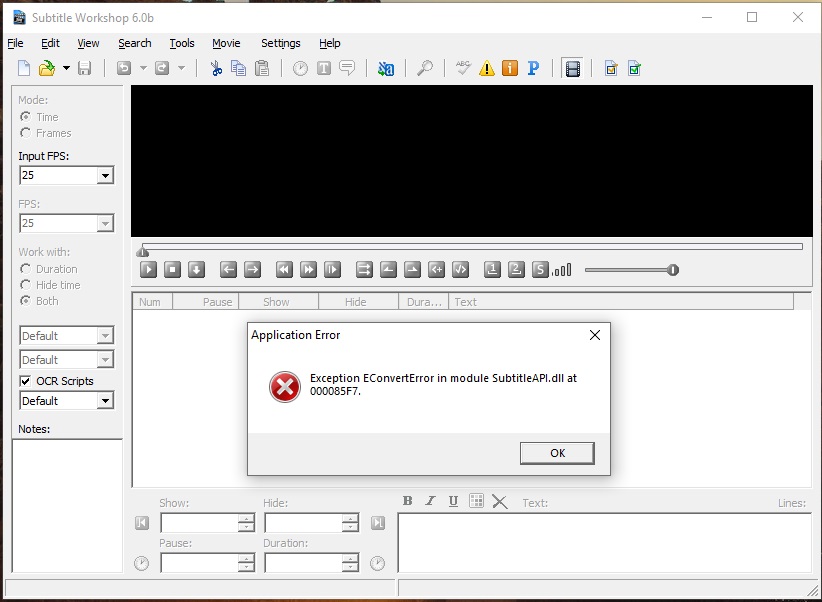Click the Play button under video
This screenshot has height=602, width=822.
click(x=148, y=270)
